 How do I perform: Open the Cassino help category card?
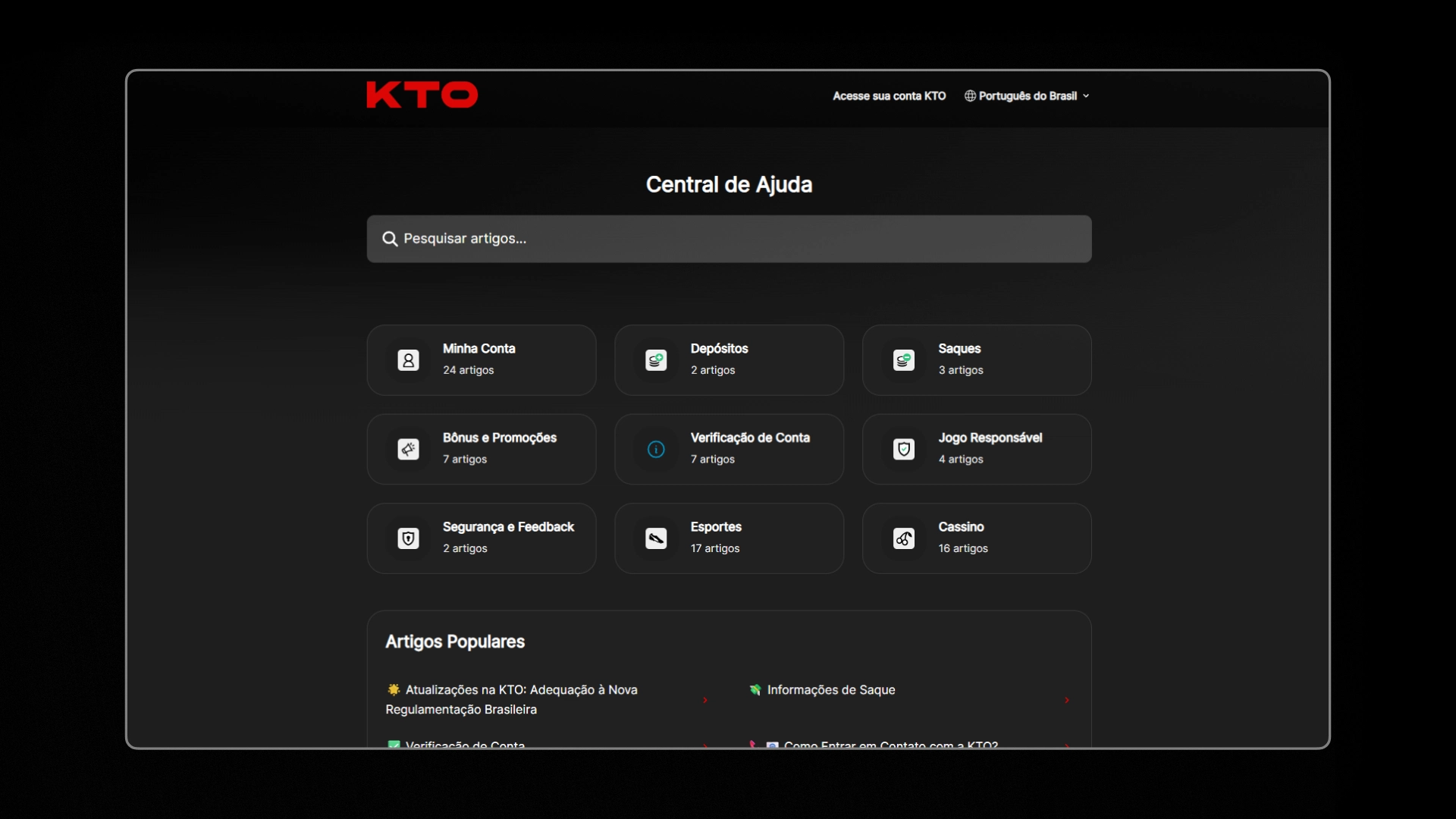pyautogui.click(x=976, y=538)
